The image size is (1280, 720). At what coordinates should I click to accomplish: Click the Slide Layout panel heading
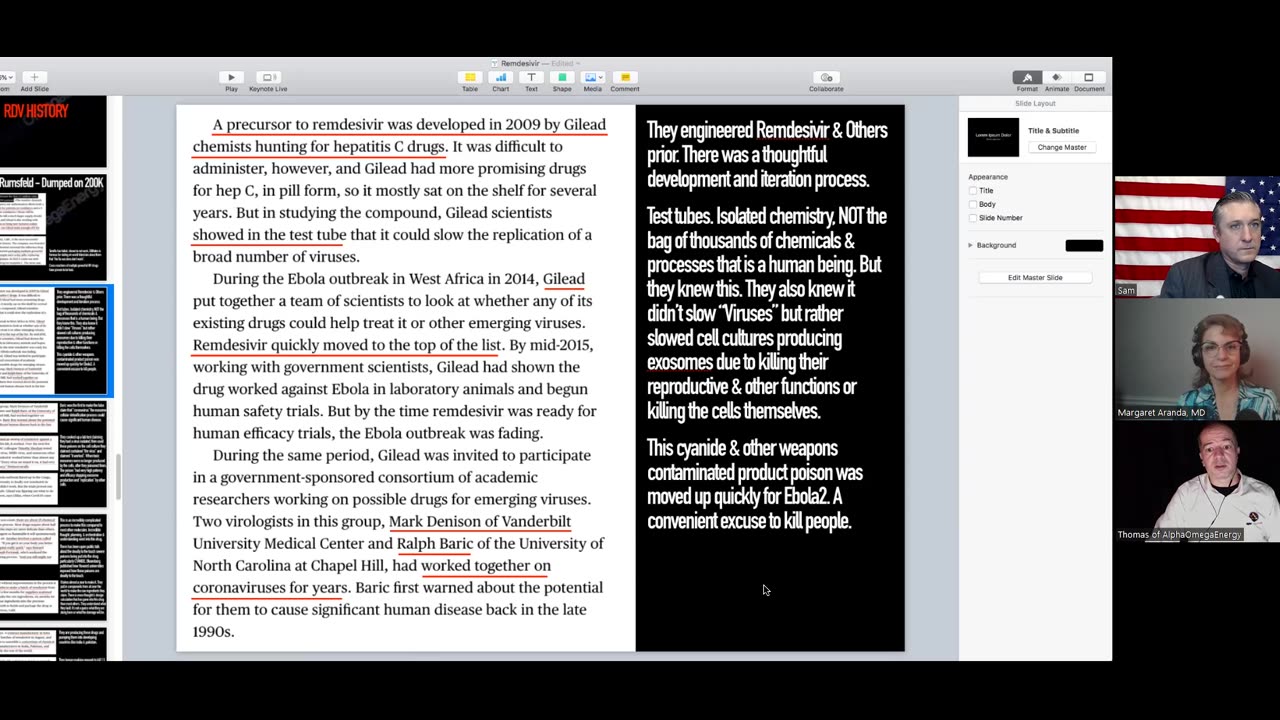(1035, 103)
